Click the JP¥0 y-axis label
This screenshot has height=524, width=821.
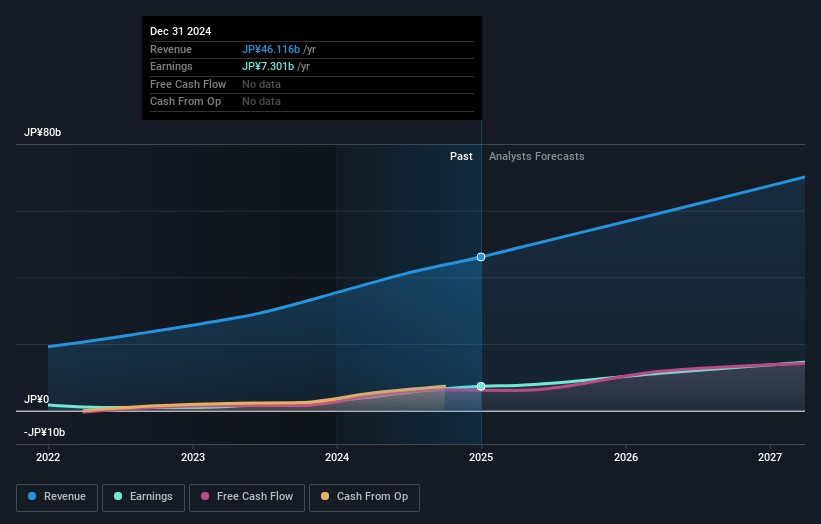[36, 399]
